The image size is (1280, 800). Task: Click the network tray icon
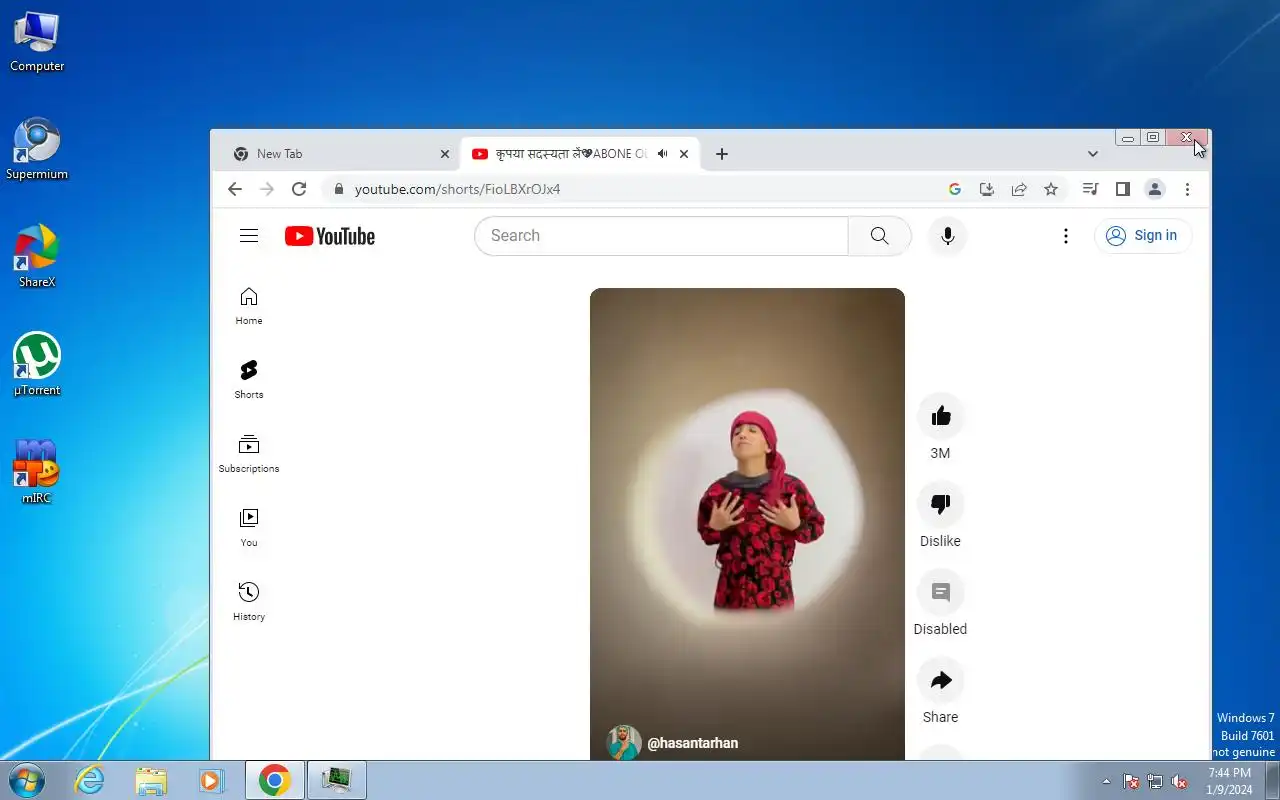coord(1155,781)
